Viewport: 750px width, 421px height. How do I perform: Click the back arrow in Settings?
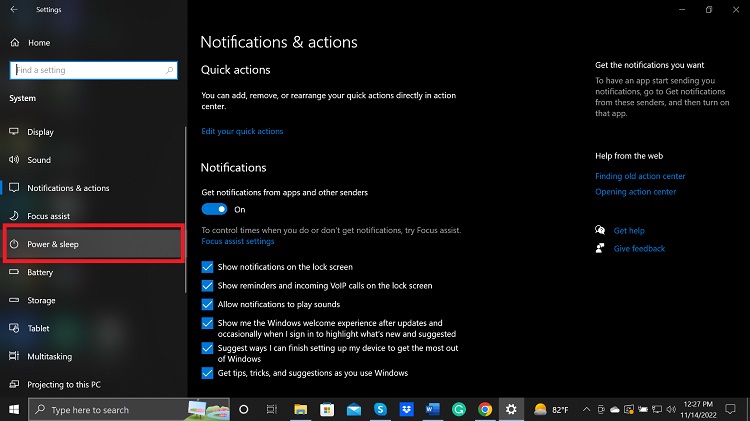(x=14, y=9)
